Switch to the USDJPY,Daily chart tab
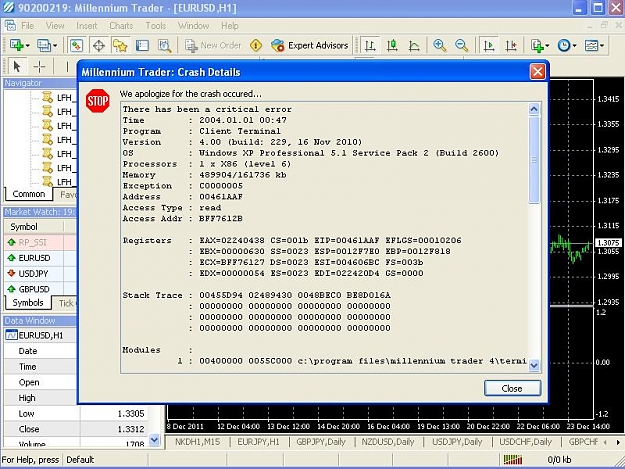Viewport: 625px width, 469px height. (457, 442)
